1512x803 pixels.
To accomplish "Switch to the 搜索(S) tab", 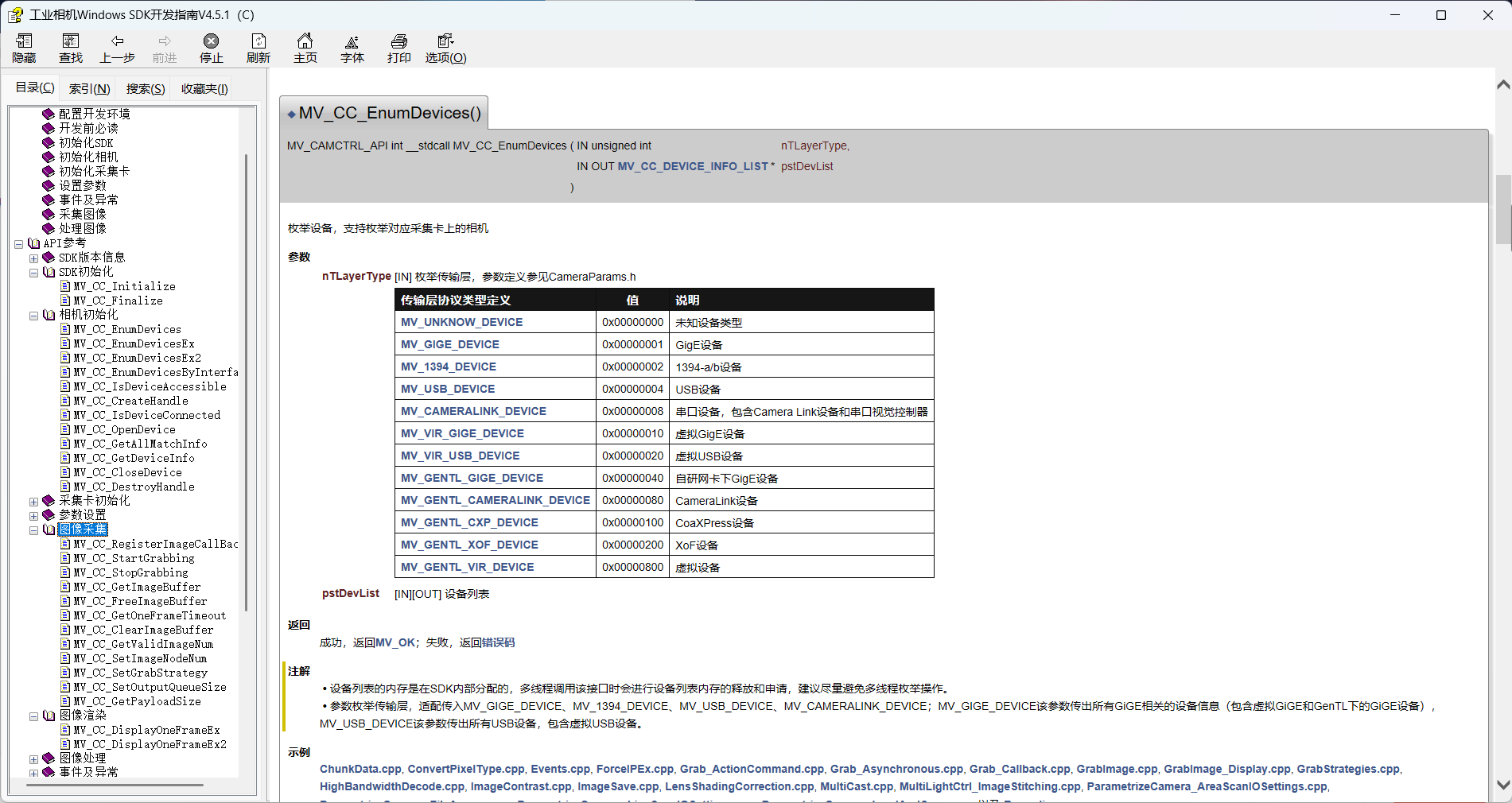I will pyautogui.click(x=146, y=89).
